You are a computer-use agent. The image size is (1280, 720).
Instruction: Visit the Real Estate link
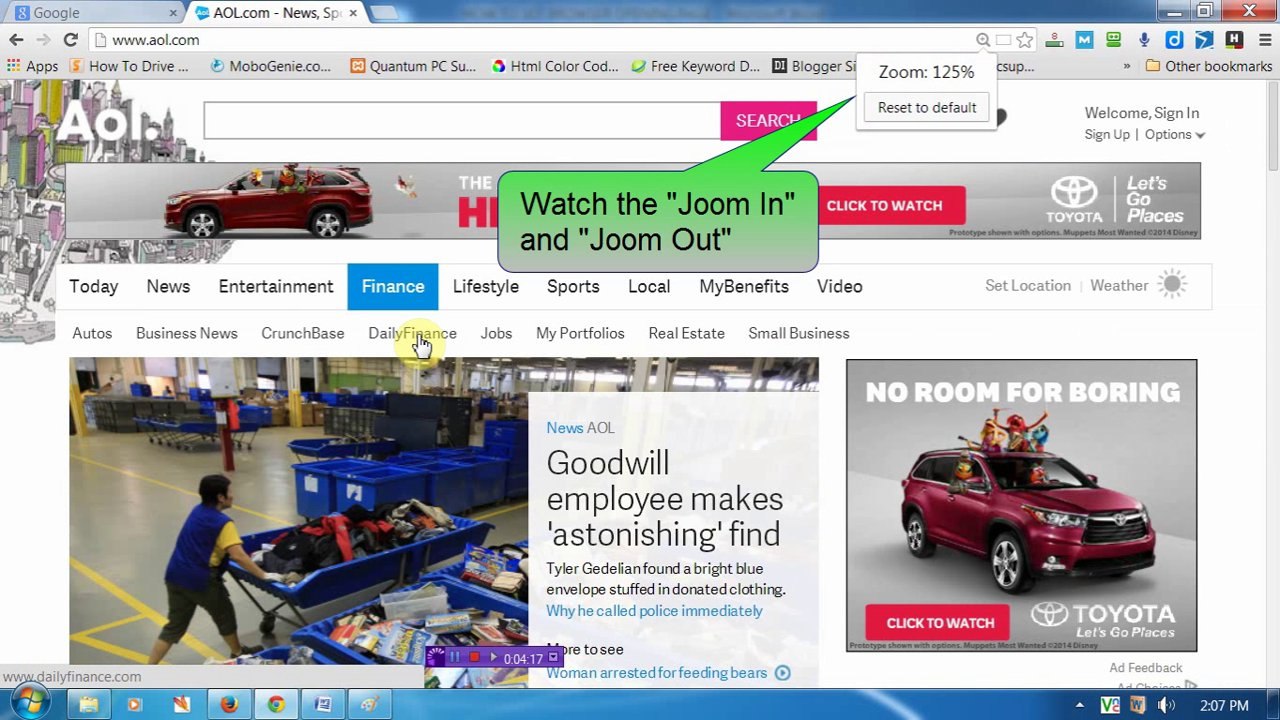[x=687, y=334]
